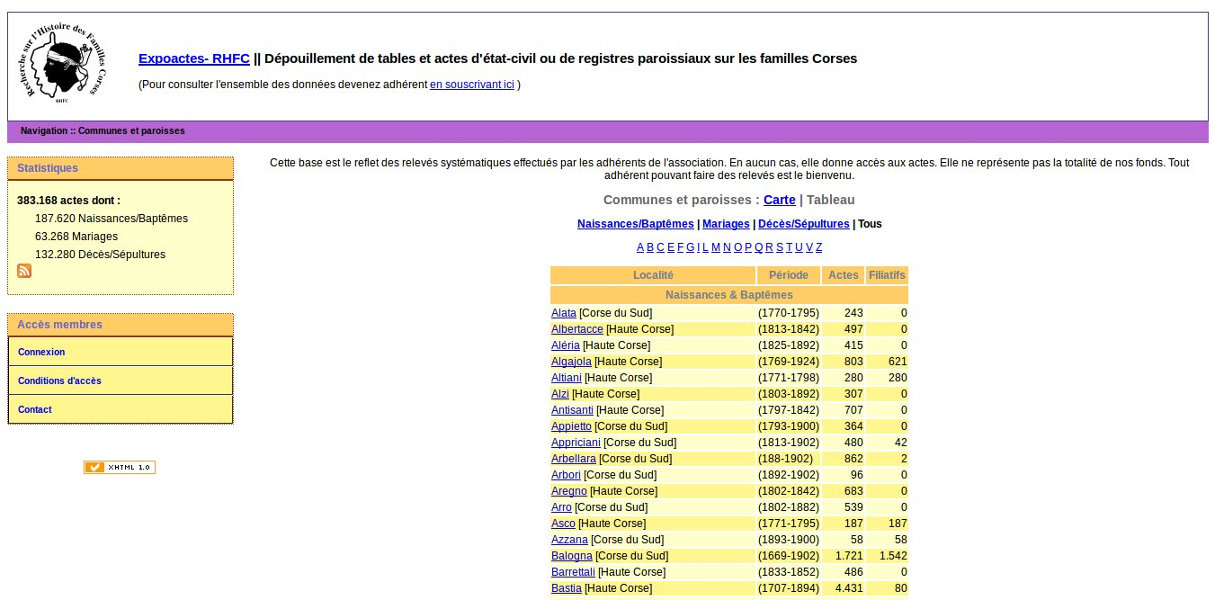Click the 'Naissances & Baptêmes' table section header

(729, 295)
